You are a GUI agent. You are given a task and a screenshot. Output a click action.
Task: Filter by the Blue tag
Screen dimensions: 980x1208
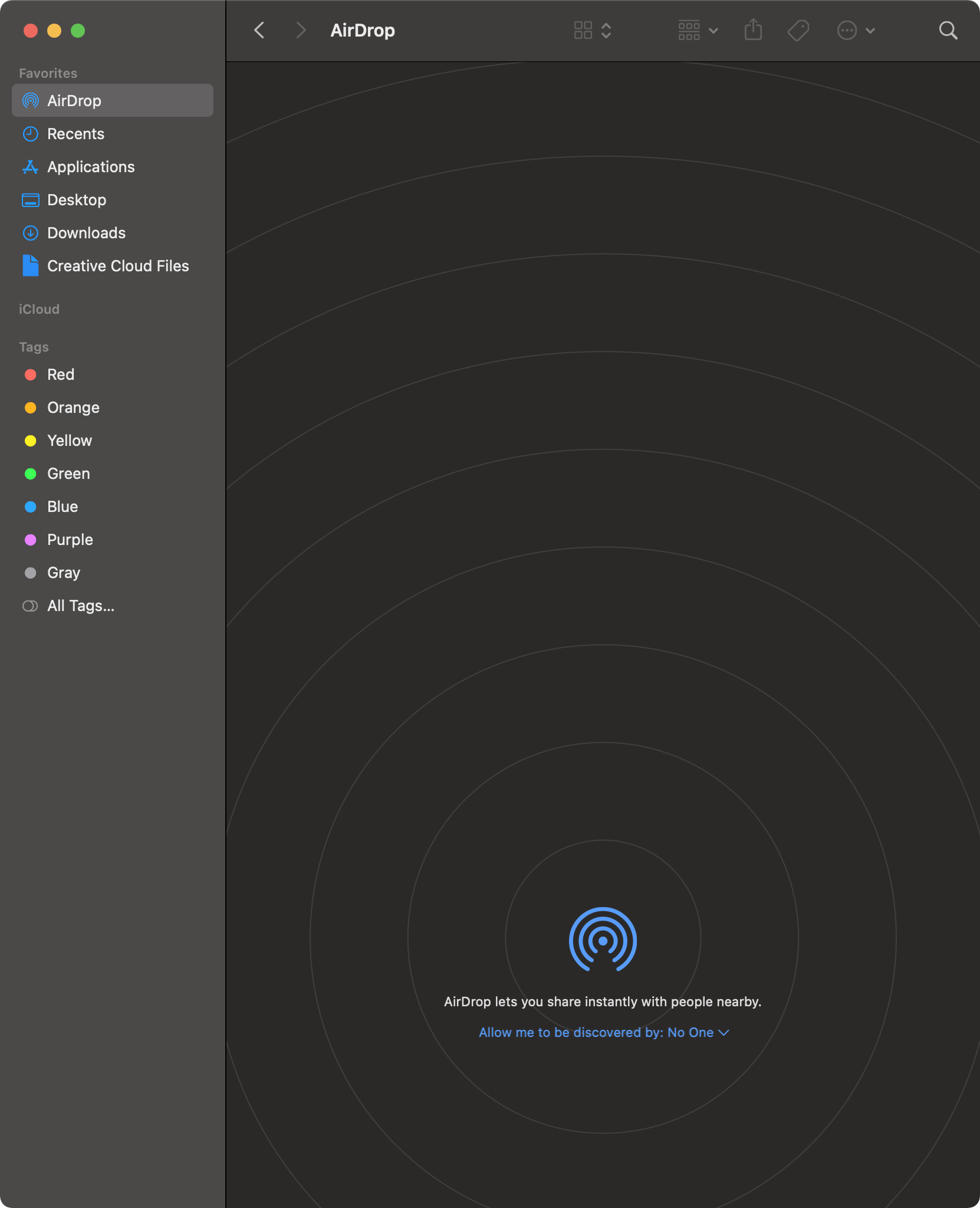click(x=113, y=506)
